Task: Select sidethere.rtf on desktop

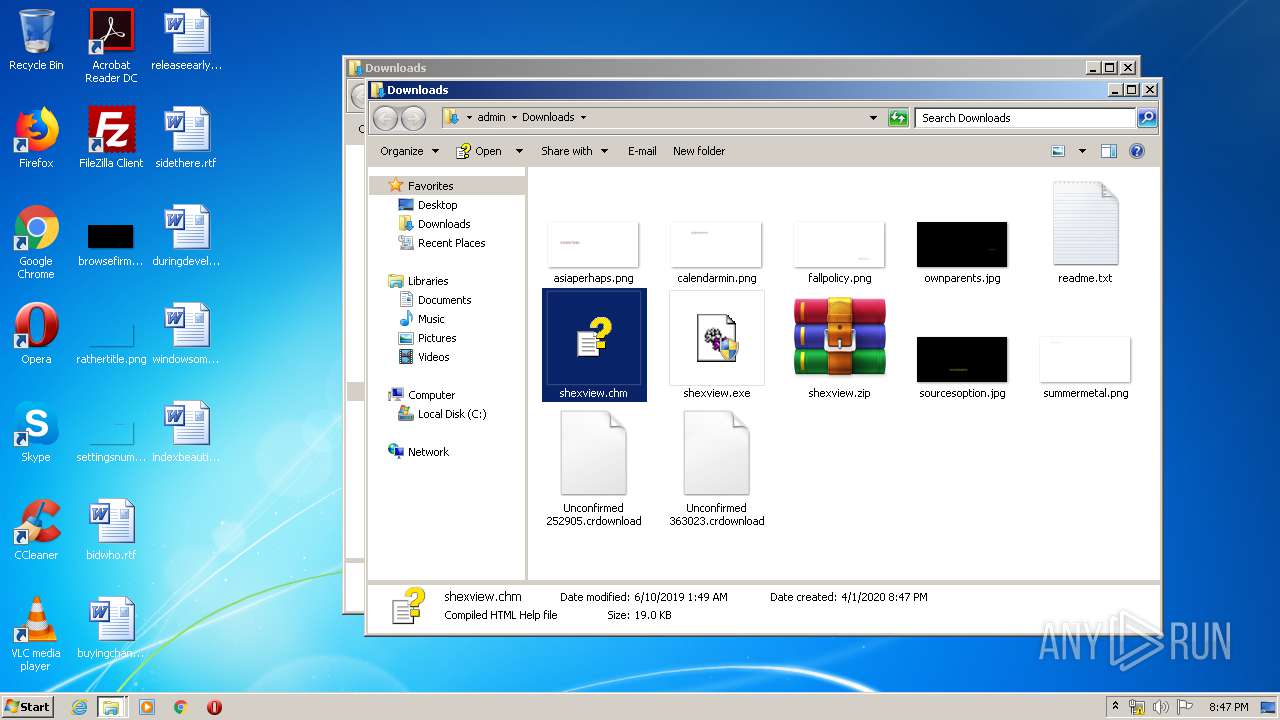Action: (x=186, y=138)
